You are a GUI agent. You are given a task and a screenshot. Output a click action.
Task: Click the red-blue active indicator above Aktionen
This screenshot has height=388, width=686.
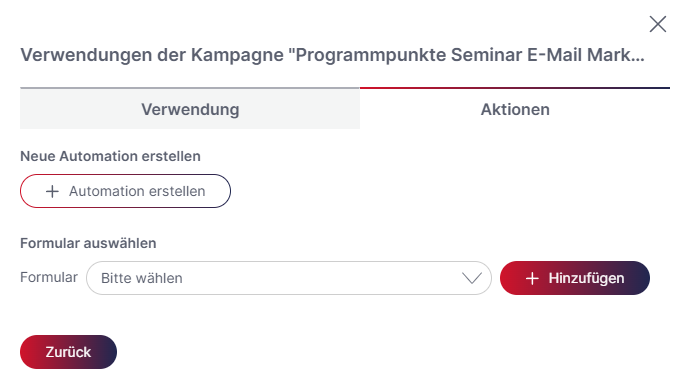tap(515, 88)
